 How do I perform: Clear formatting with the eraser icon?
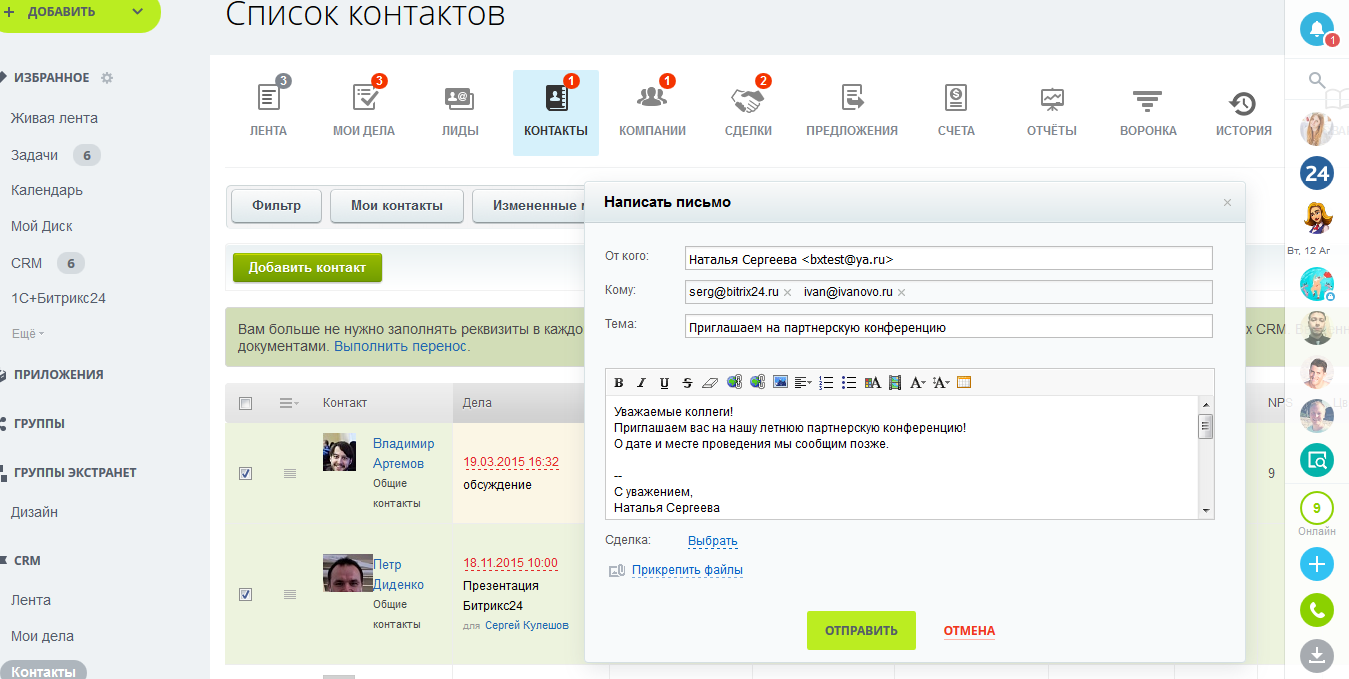[710, 383]
